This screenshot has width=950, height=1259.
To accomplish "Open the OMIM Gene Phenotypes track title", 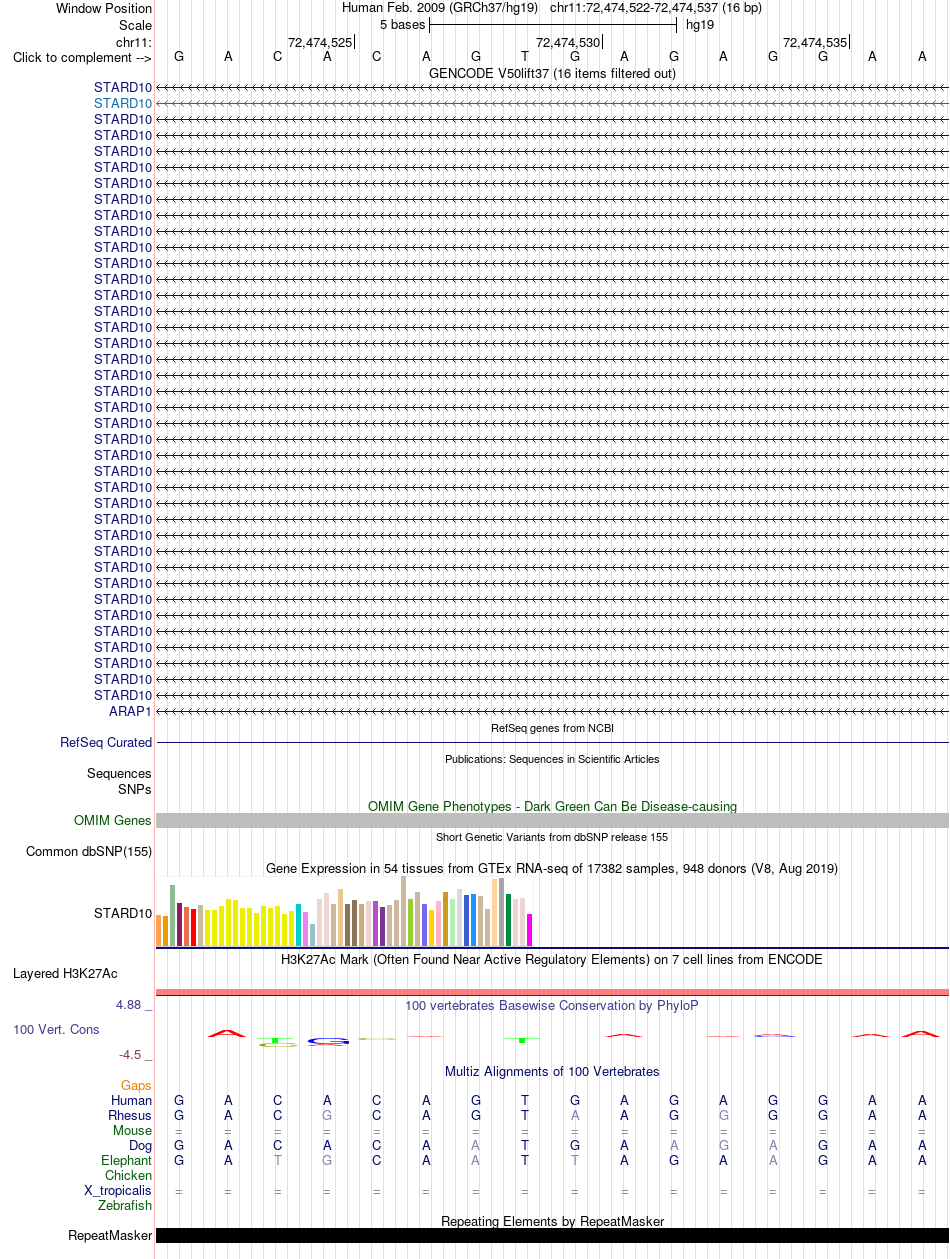I will (552, 806).
